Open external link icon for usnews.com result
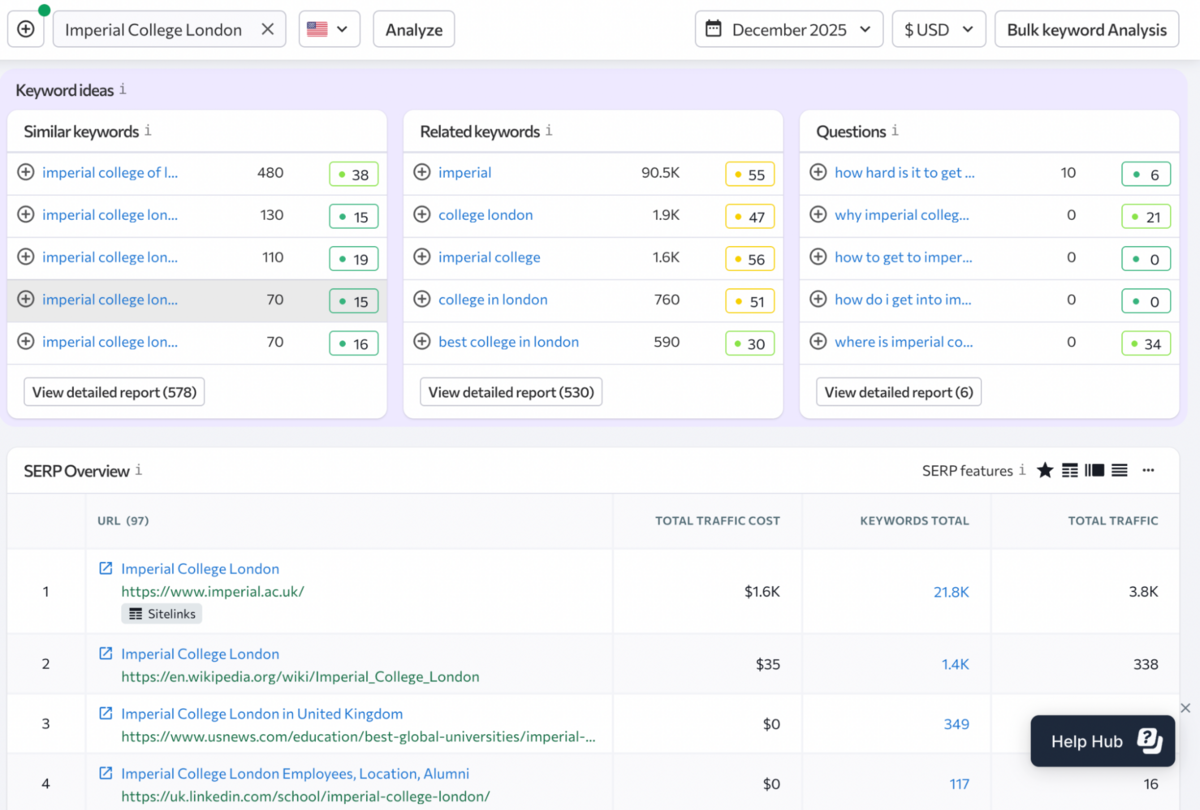This screenshot has height=810, width=1200. (x=106, y=713)
